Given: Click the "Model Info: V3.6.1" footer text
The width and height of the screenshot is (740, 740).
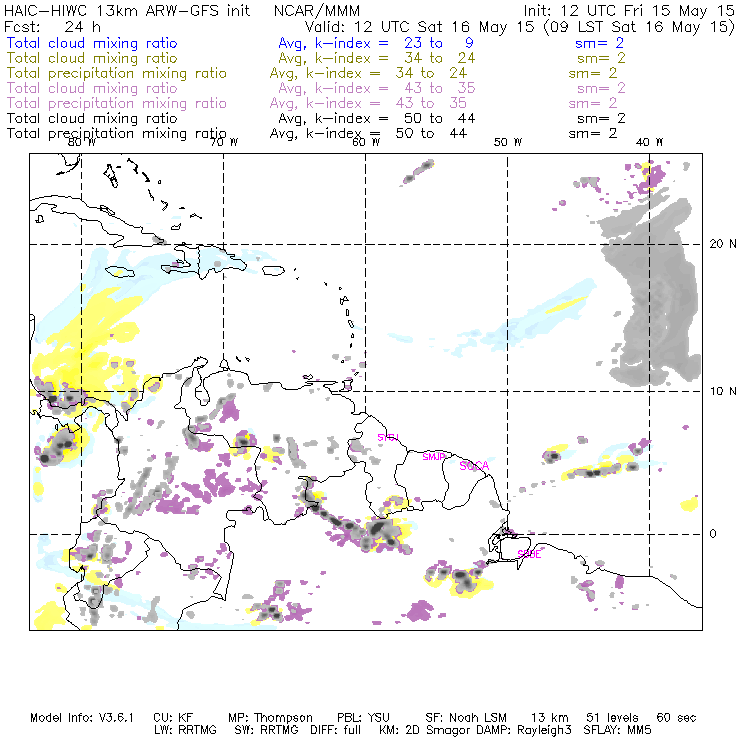Looking at the screenshot, I should point(82,718).
